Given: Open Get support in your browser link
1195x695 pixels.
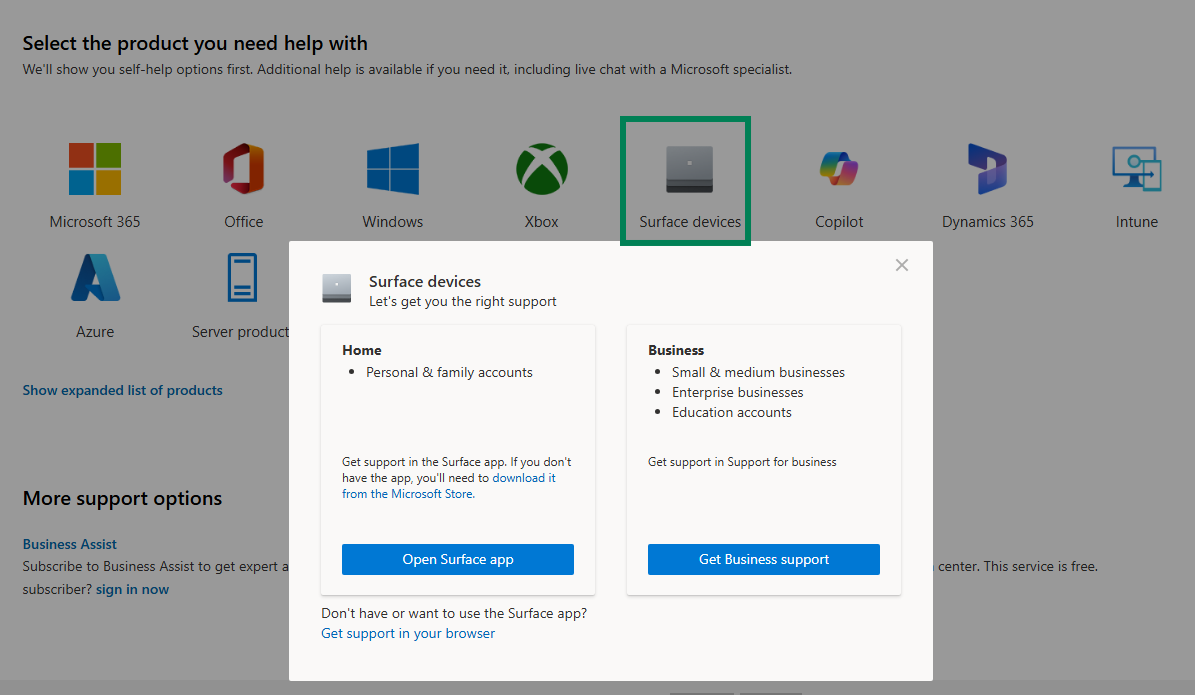Looking at the screenshot, I should (x=408, y=633).
